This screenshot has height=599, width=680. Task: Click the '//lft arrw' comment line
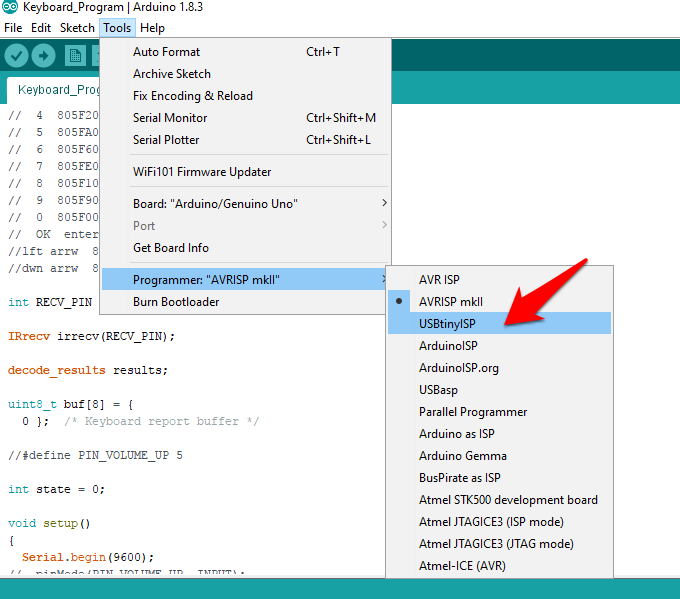click(x=53, y=251)
